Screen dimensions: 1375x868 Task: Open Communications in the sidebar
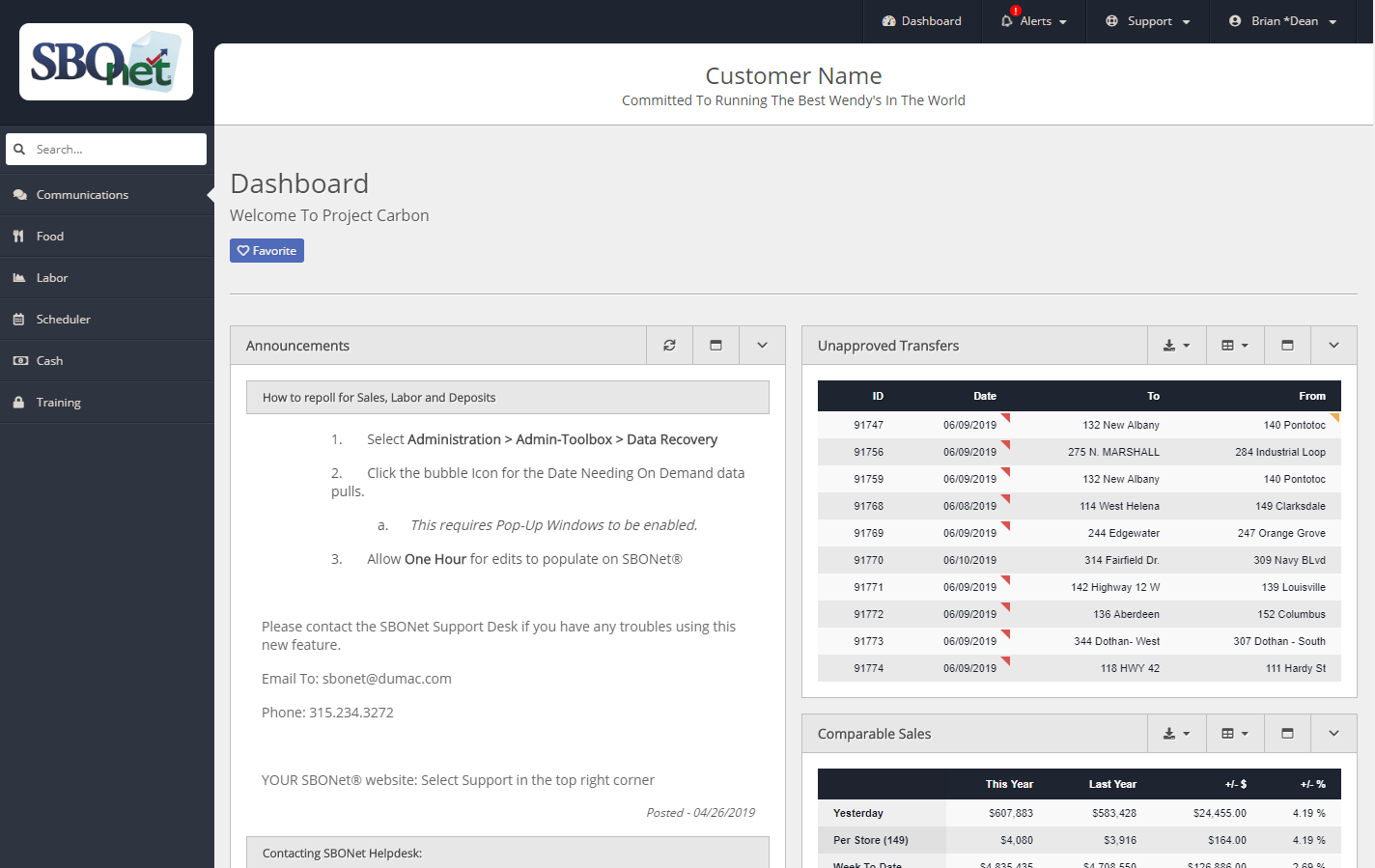(x=107, y=195)
